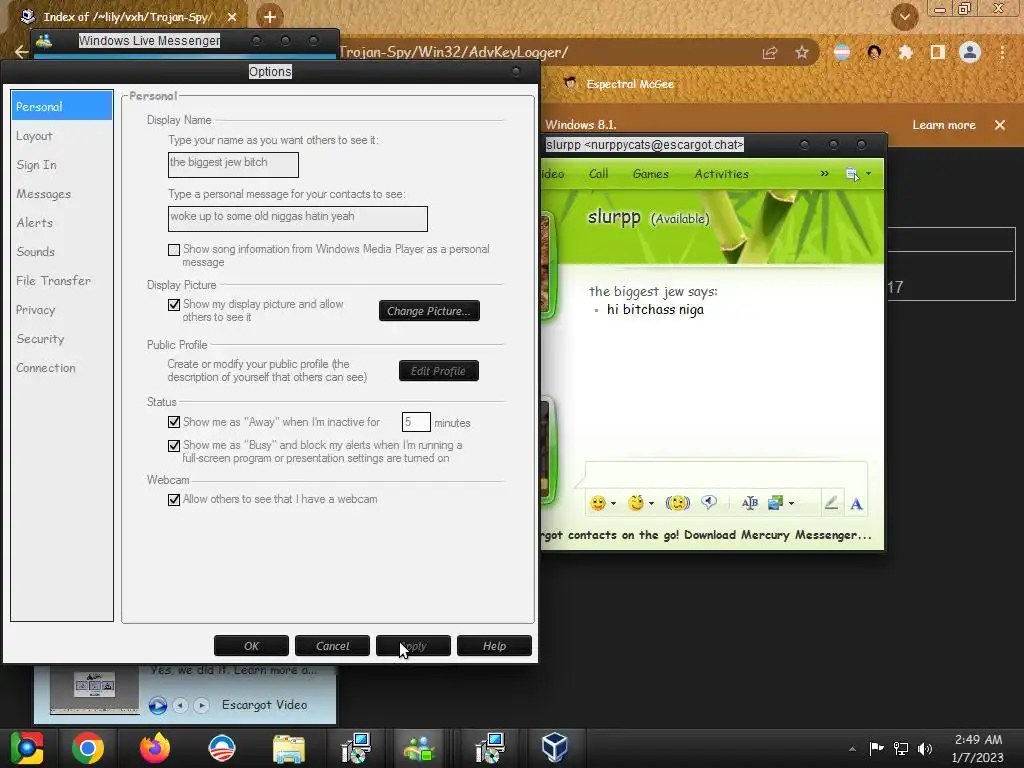Launch Firefox from the taskbar
This screenshot has height=768, width=1024.
click(x=155, y=748)
